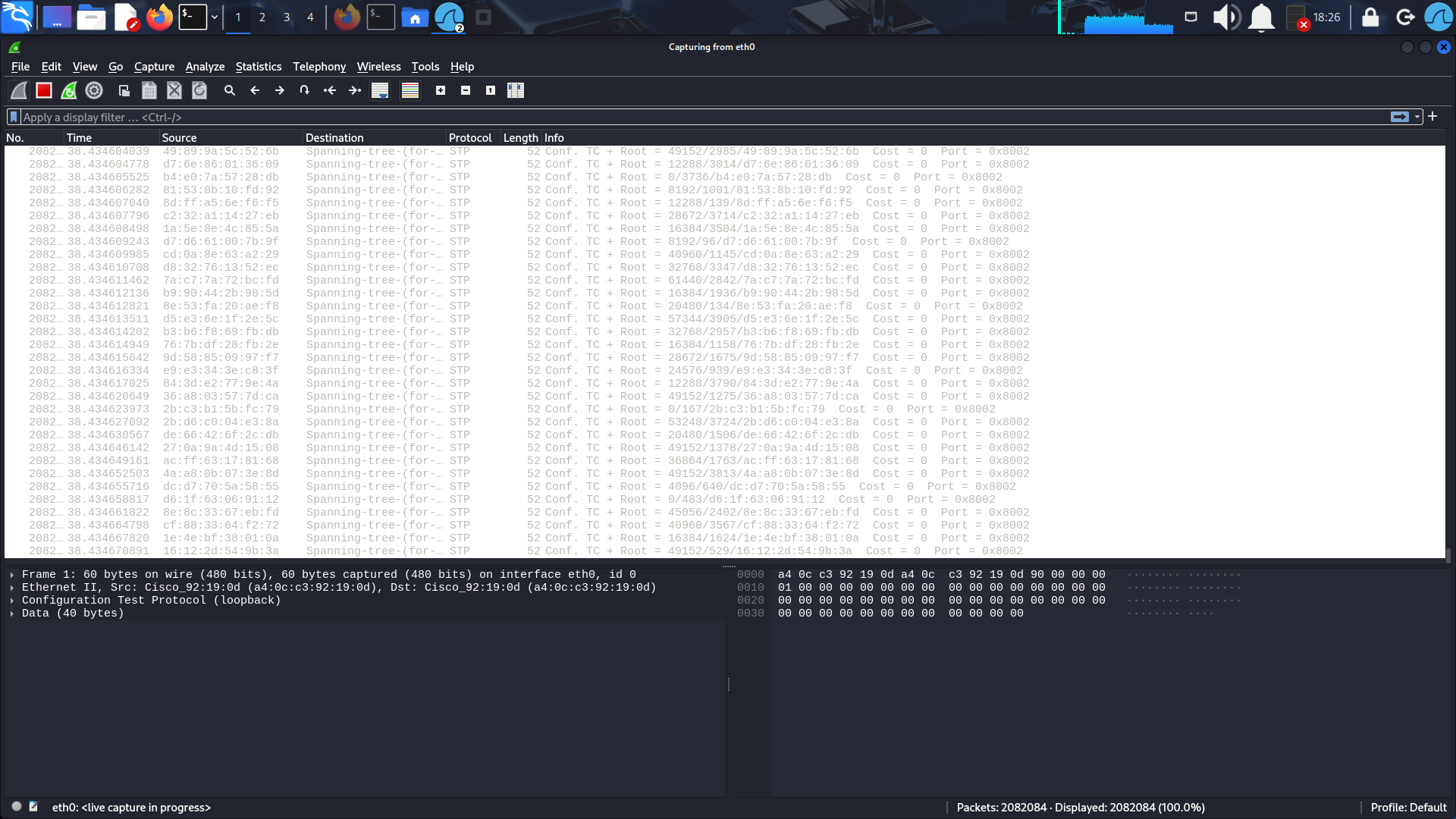Click Profile: Default in status bar
The image size is (1456, 819).
click(x=1408, y=808)
